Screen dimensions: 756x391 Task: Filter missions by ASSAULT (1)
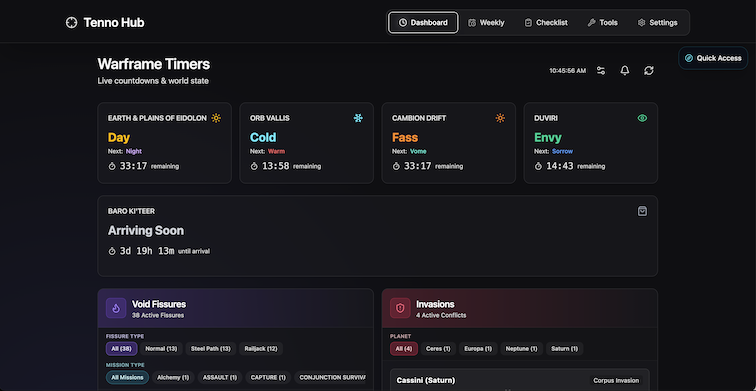click(220, 378)
